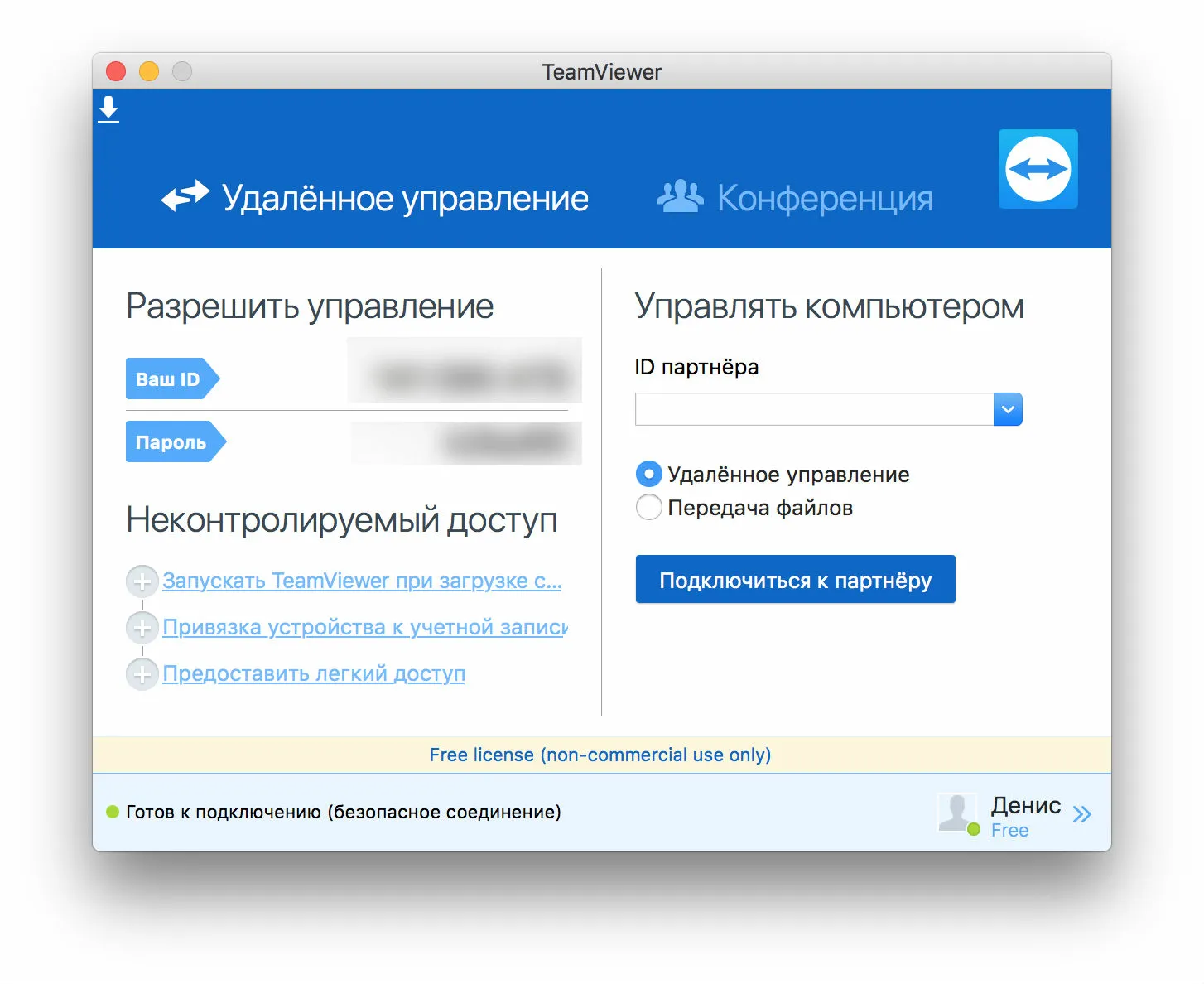Click the plus icon beside Привязка устройства
Screen dimensions: 1204x984
pos(142,628)
